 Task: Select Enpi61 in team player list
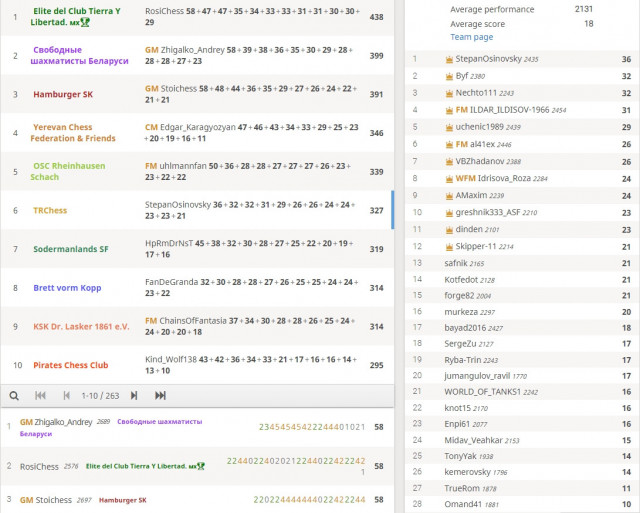coord(457,424)
